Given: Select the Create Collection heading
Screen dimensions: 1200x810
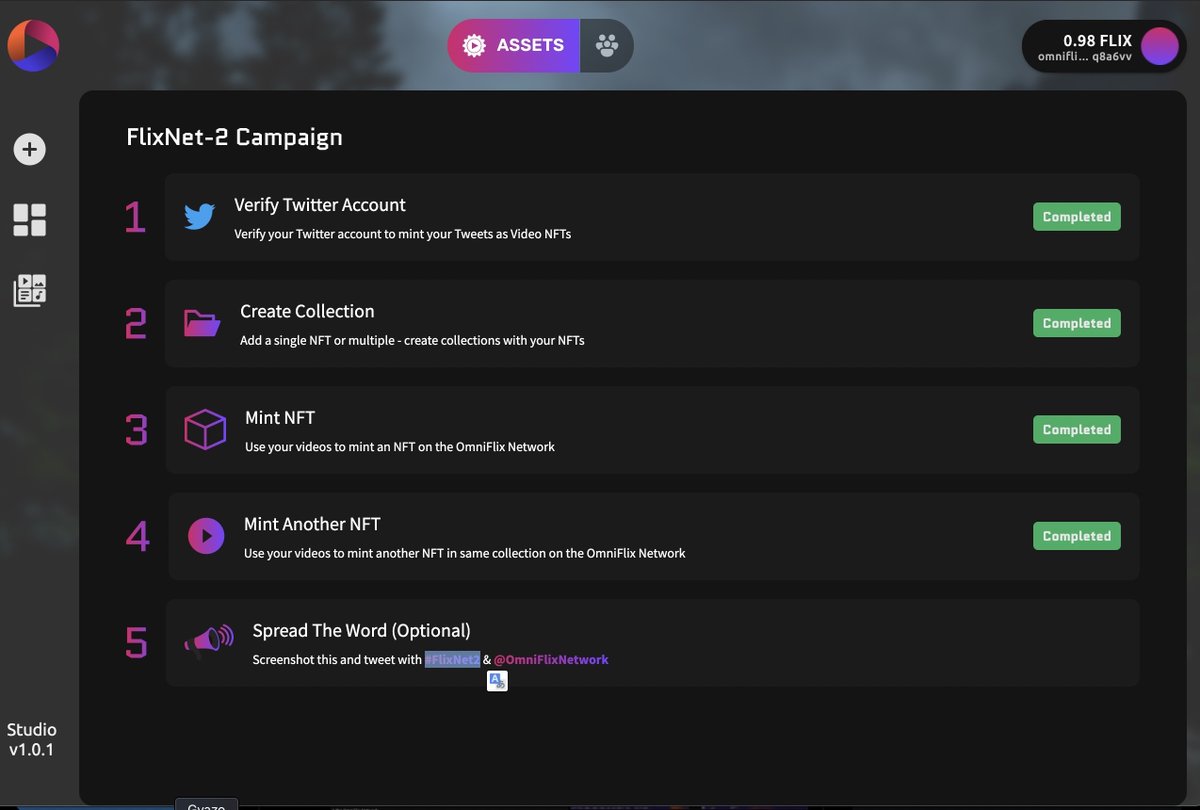Looking at the screenshot, I should point(307,311).
